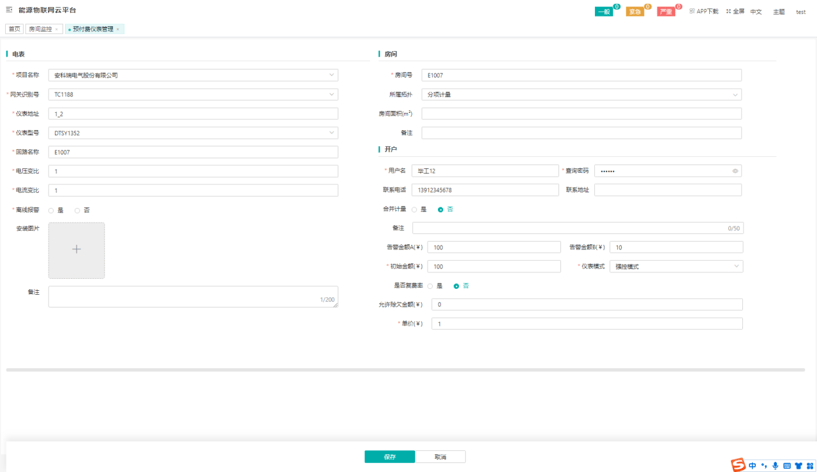Click the 联系电话 input field
The width and height of the screenshot is (818, 473).
coord(485,190)
